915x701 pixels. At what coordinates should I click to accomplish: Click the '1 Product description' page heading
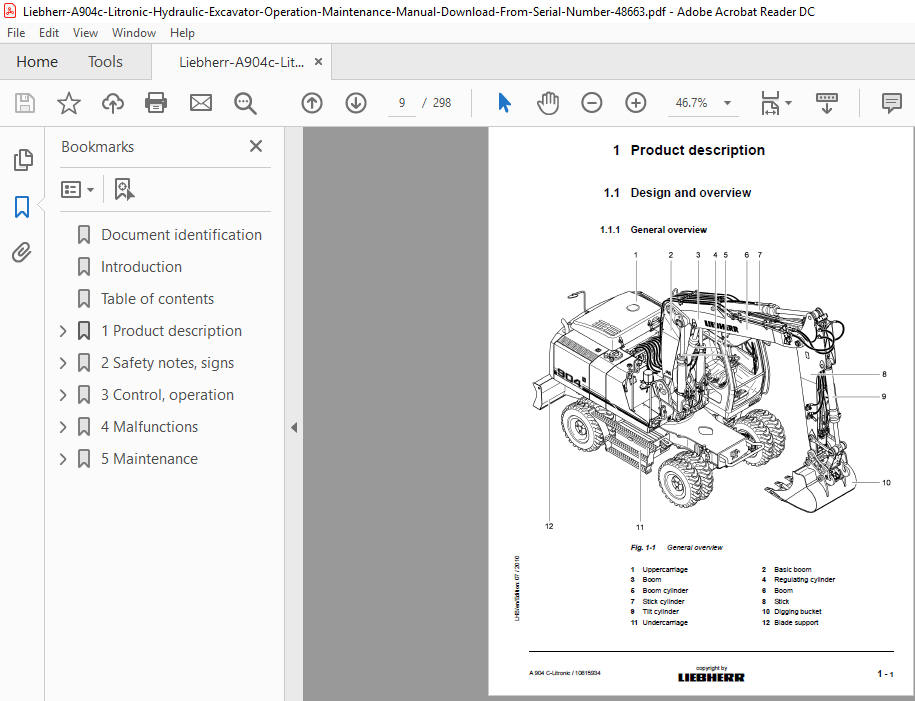coord(689,151)
